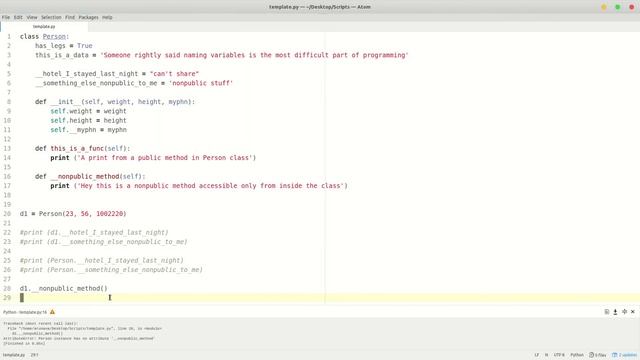Click '__nonpublic_method' definition on line 16
The height and width of the screenshot is (360, 640).
coord(85,176)
